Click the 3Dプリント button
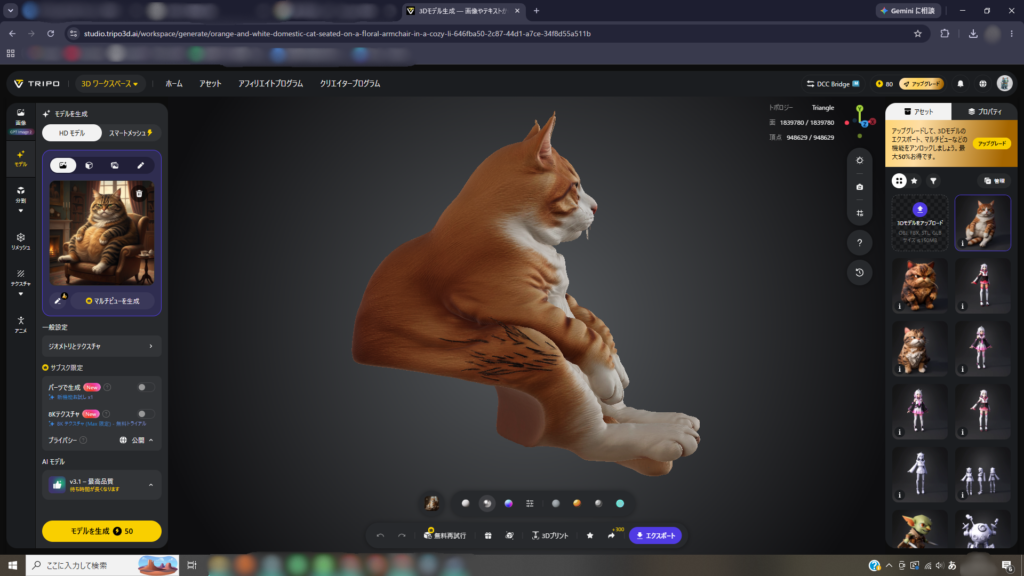Image resolution: width=1024 pixels, height=576 pixels. (550, 536)
